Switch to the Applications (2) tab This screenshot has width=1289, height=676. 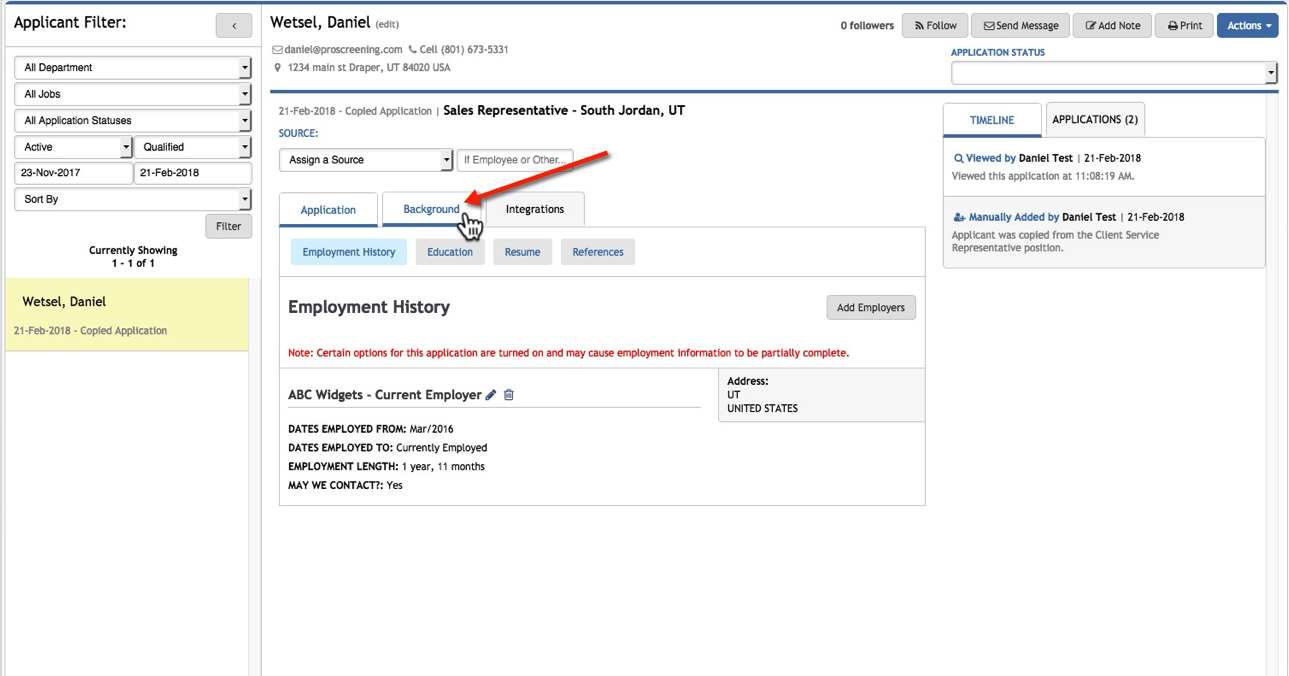pyautogui.click(x=1094, y=120)
